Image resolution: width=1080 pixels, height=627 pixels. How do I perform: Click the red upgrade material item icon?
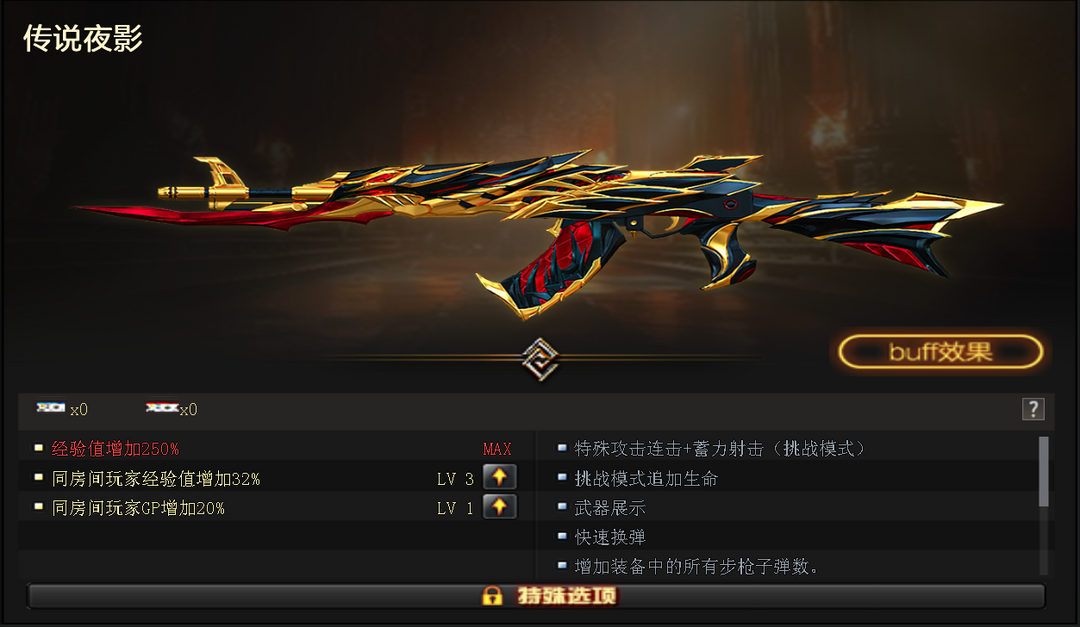pos(162,408)
